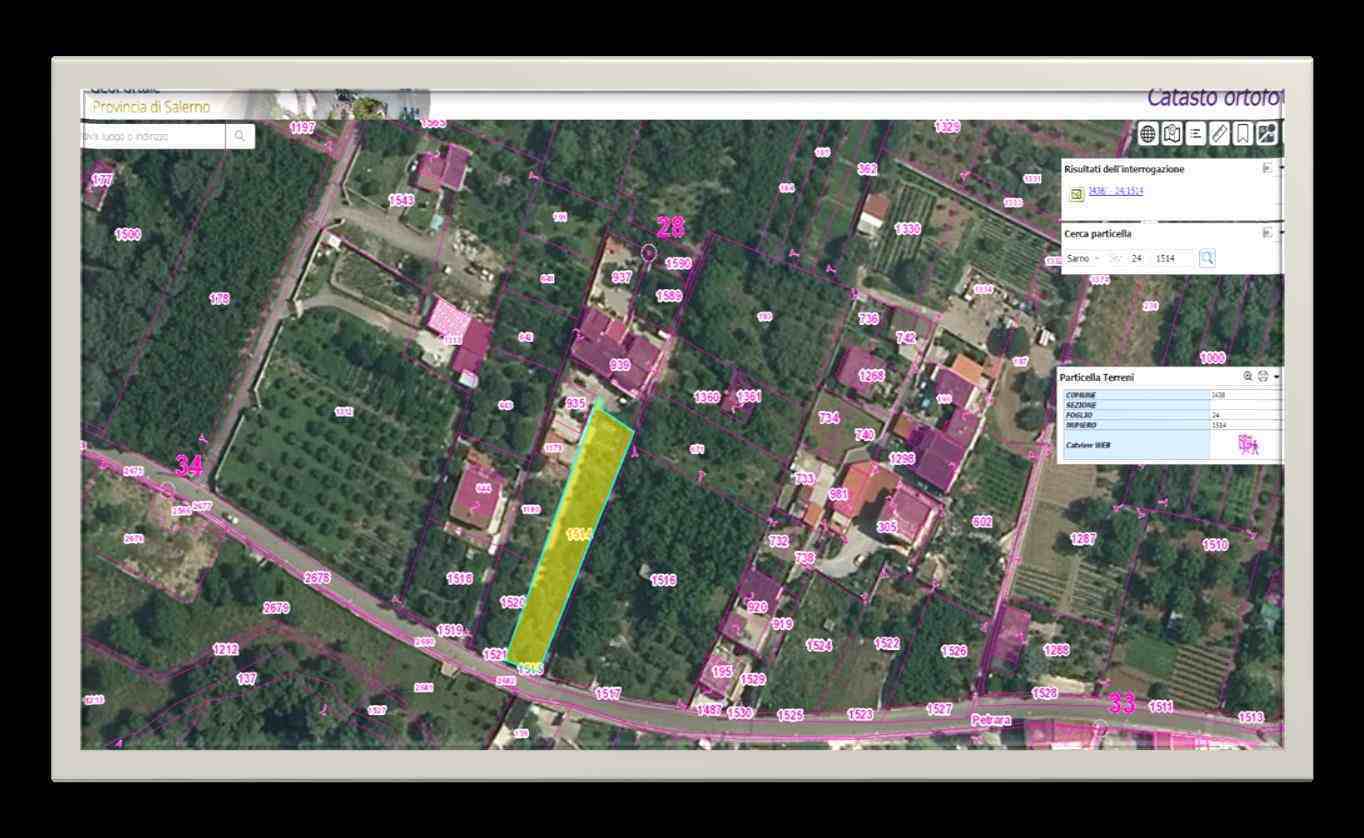Click the place or address search field
The image size is (1364, 838).
153,136
